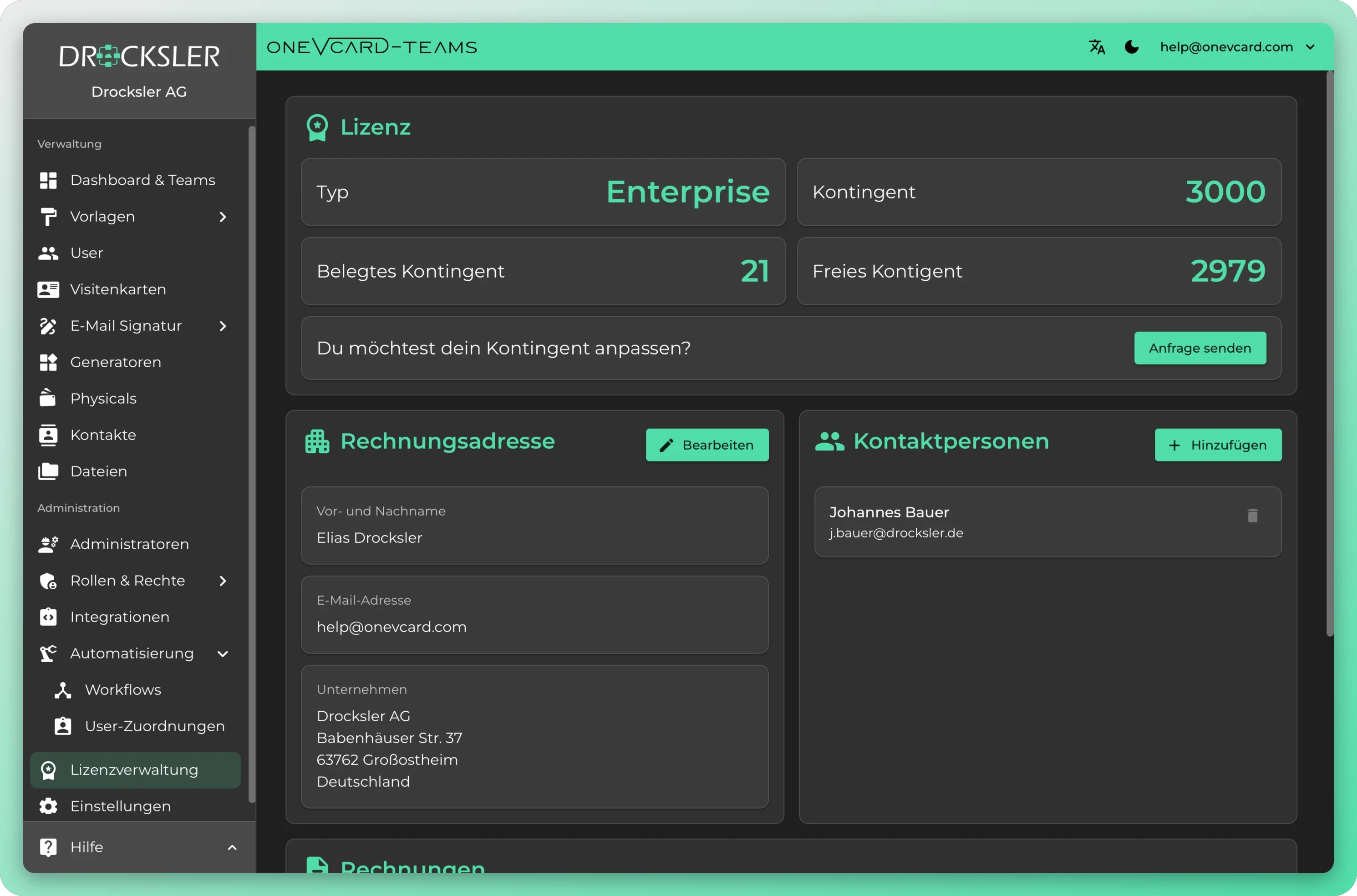Collapse the Automatisierung chevron
Image resolution: width=1357 pixels, height=896 pixels.
click(x=223, y=654)
